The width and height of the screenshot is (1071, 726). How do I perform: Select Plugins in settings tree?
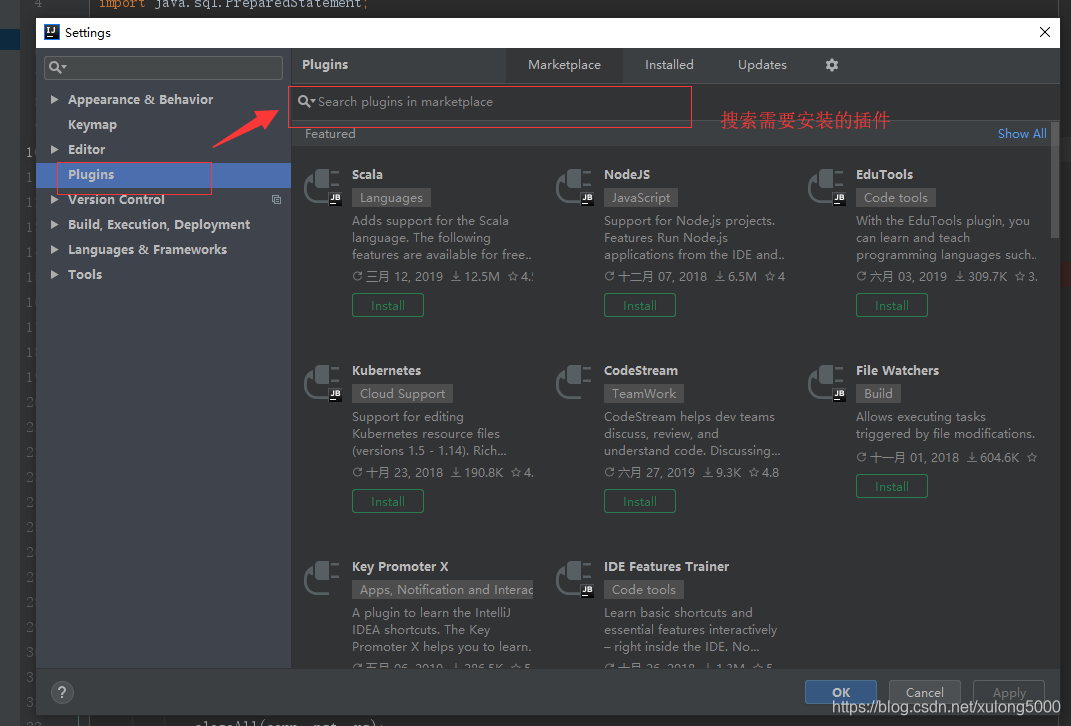(x=163, y=175)
